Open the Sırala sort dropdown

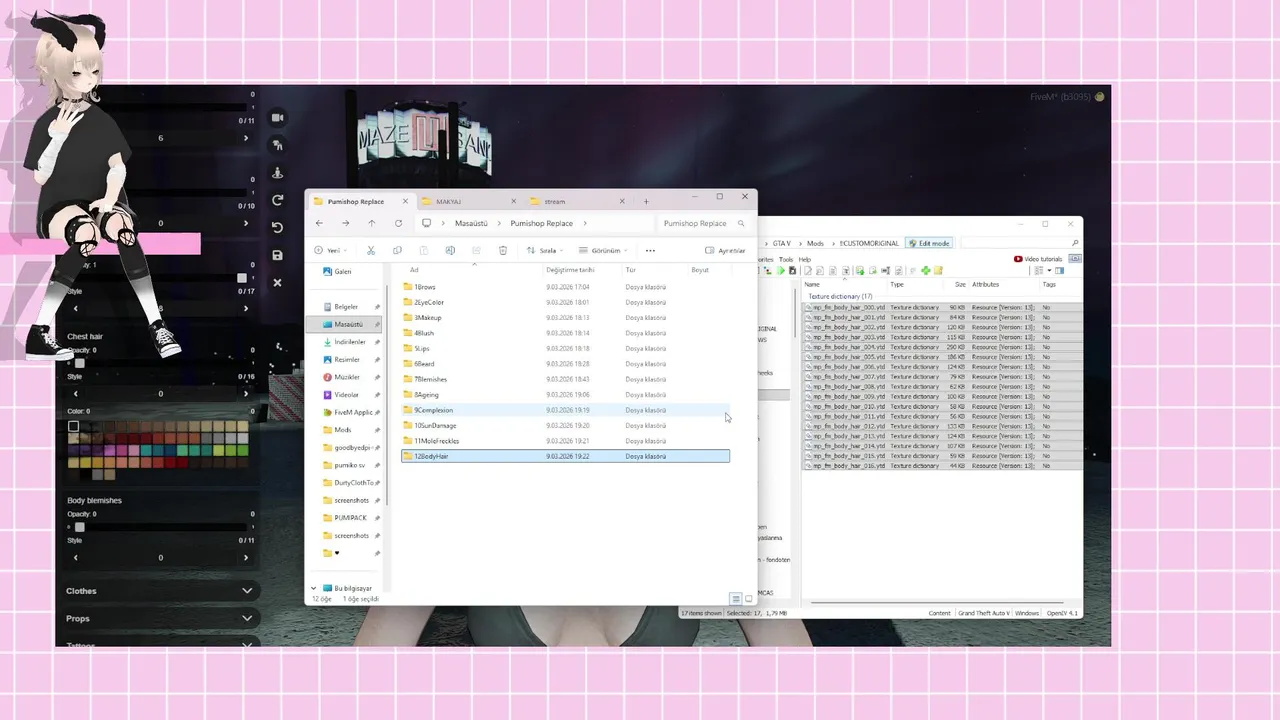coord(545,250)
